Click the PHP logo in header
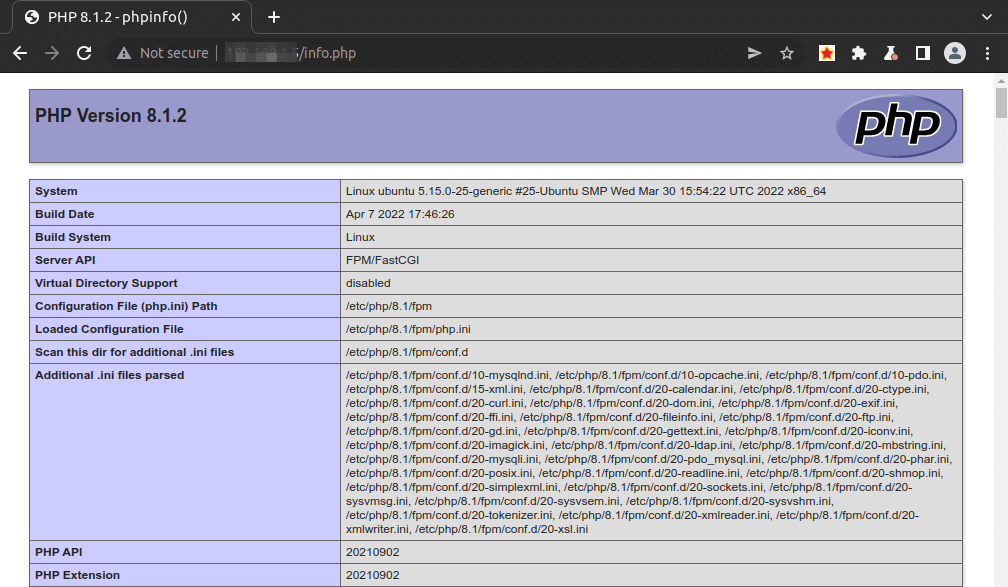Screen dimensions: 1008x587 896,126
